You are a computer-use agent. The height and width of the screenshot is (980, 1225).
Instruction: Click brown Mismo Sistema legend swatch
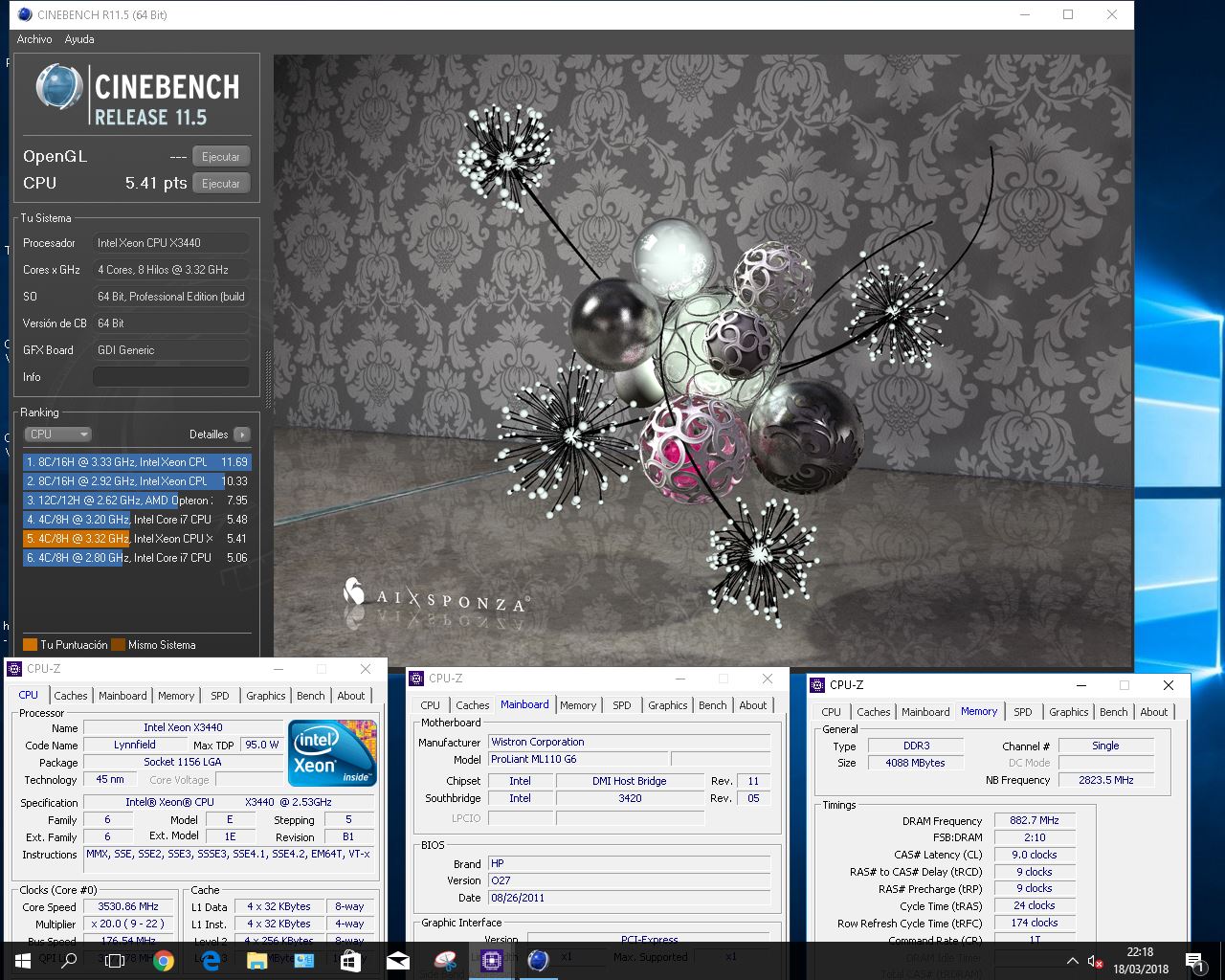point(118,645)
